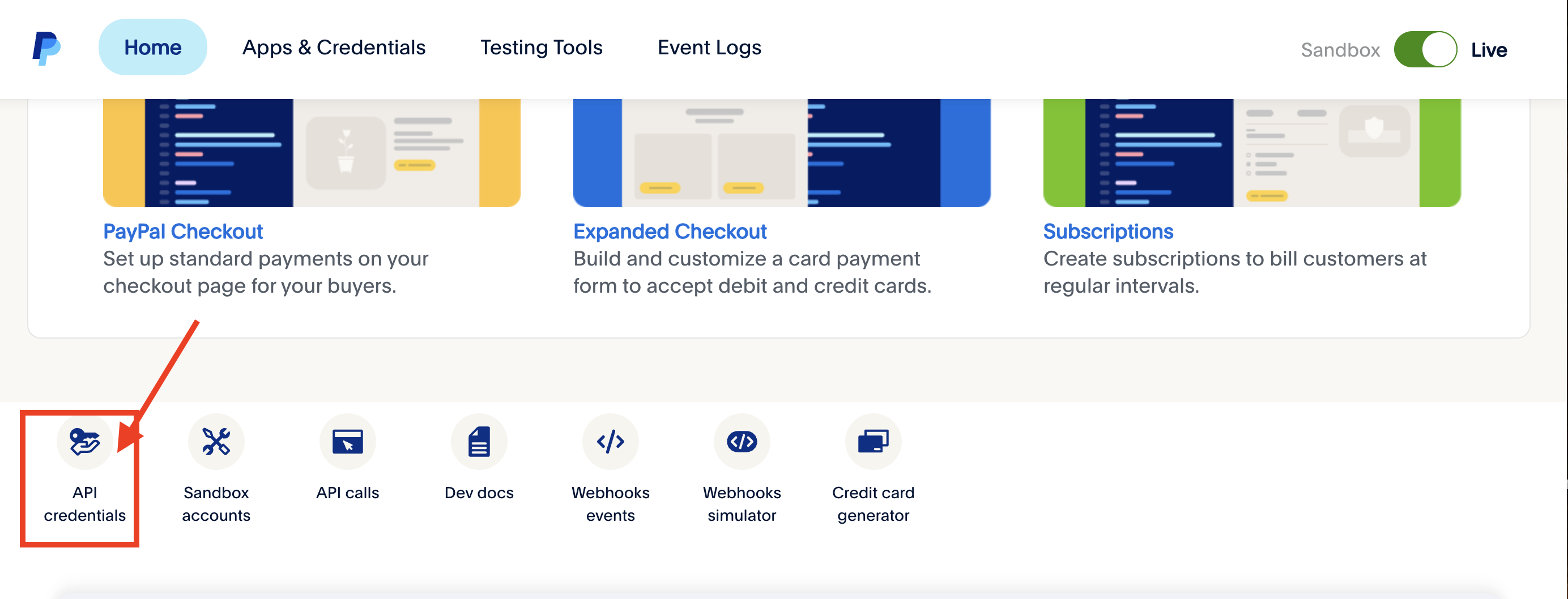The width and height of the screenshot is (1568, 599).
Task: Click the PayPal logo icon
Action: click(46, 48)
